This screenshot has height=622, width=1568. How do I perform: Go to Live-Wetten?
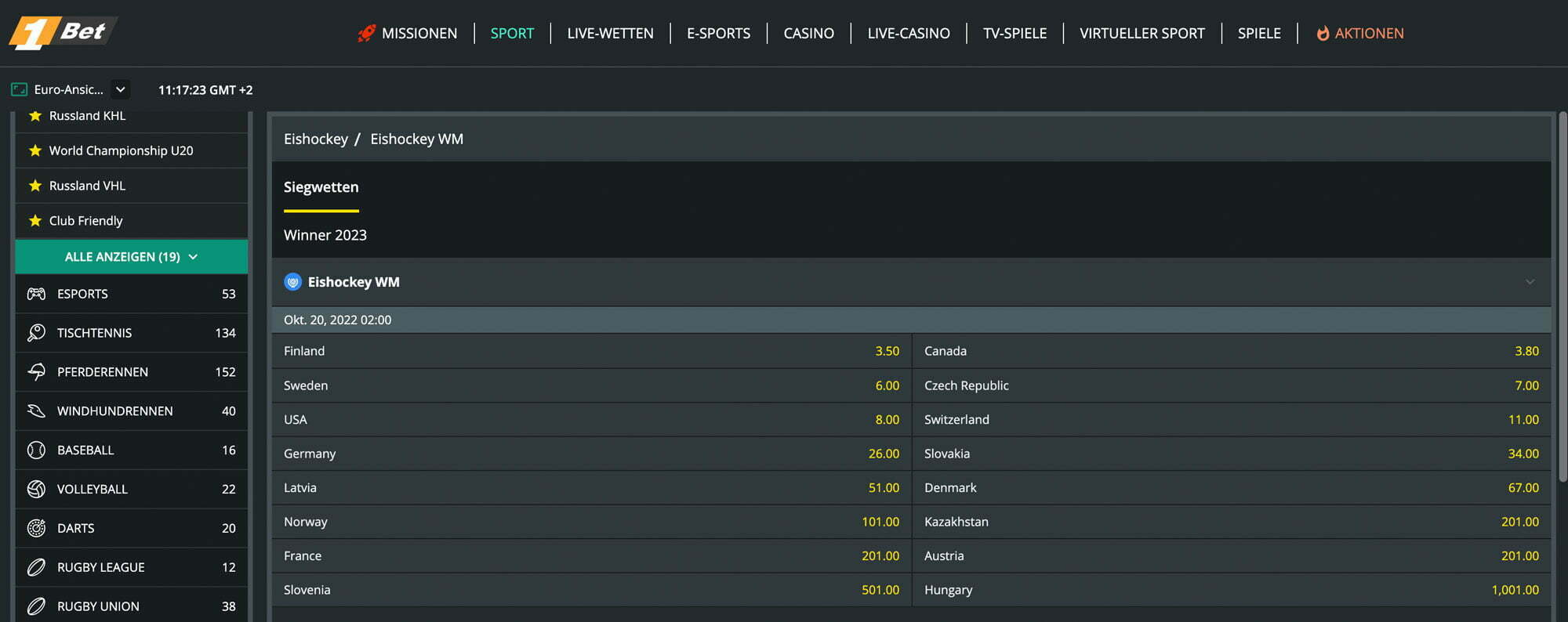click(610, 33)
